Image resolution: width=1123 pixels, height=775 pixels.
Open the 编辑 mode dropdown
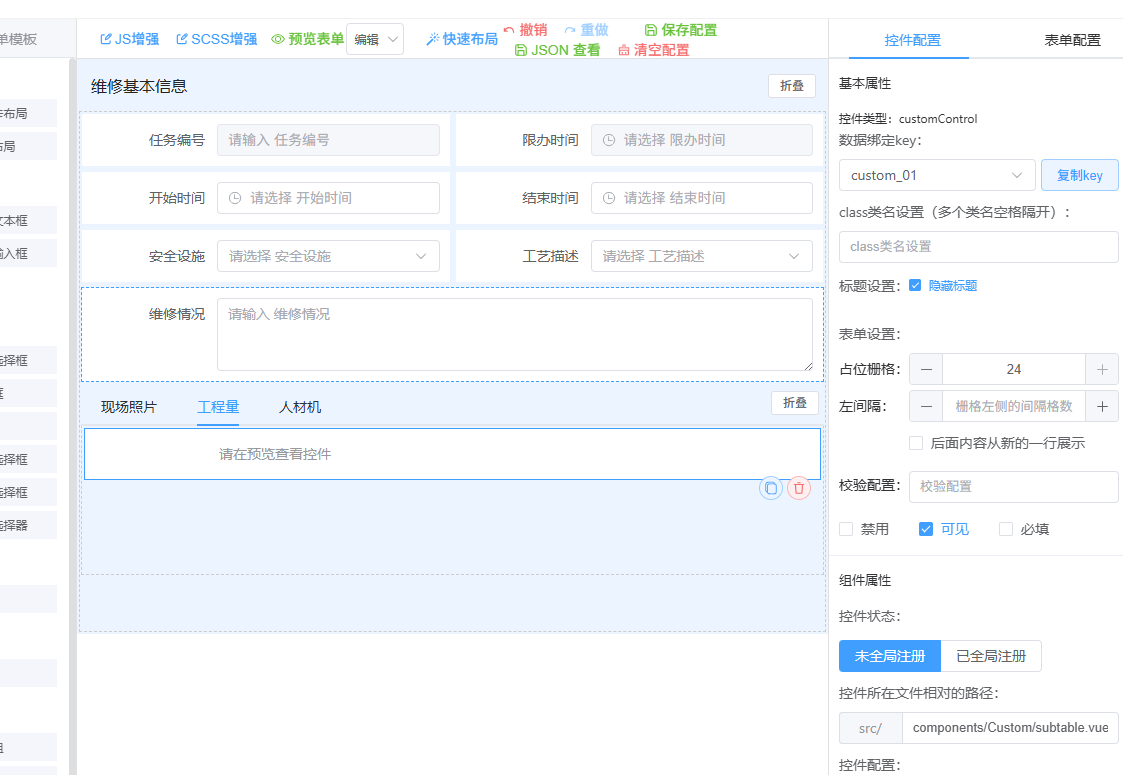[375, 40]
